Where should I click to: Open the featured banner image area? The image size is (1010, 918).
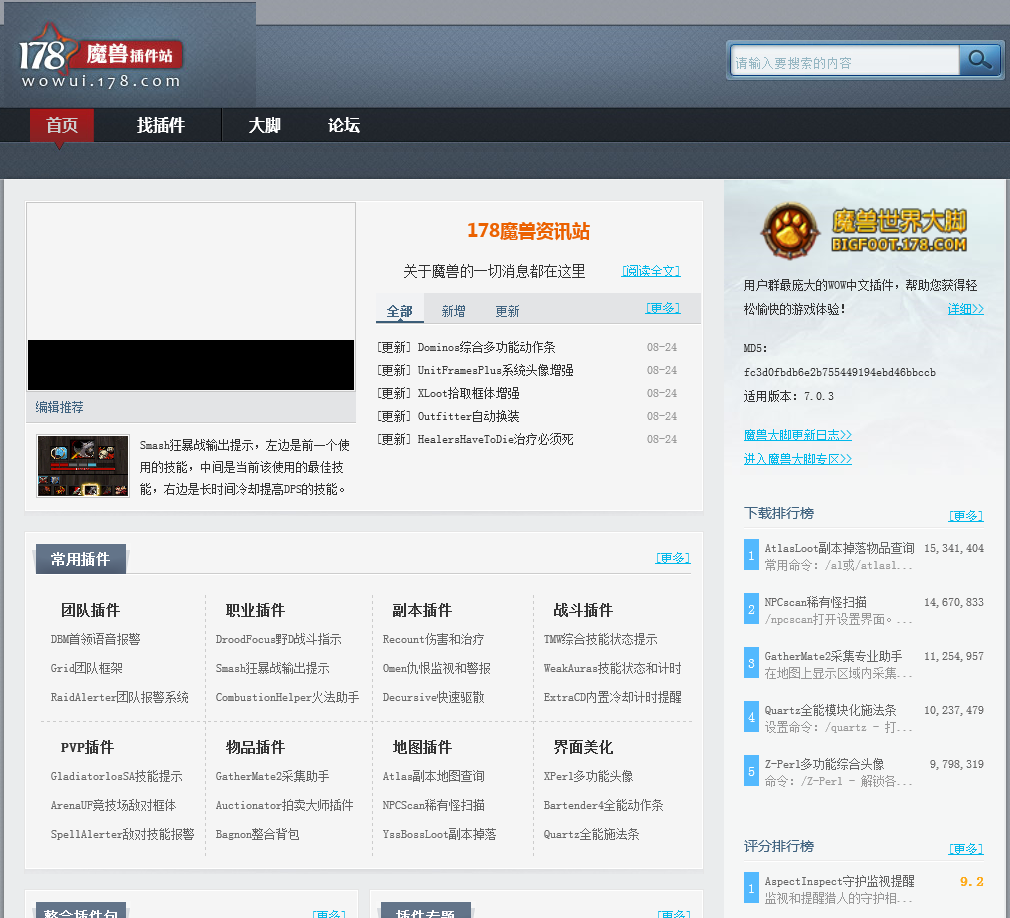click(x=191, y=296)
